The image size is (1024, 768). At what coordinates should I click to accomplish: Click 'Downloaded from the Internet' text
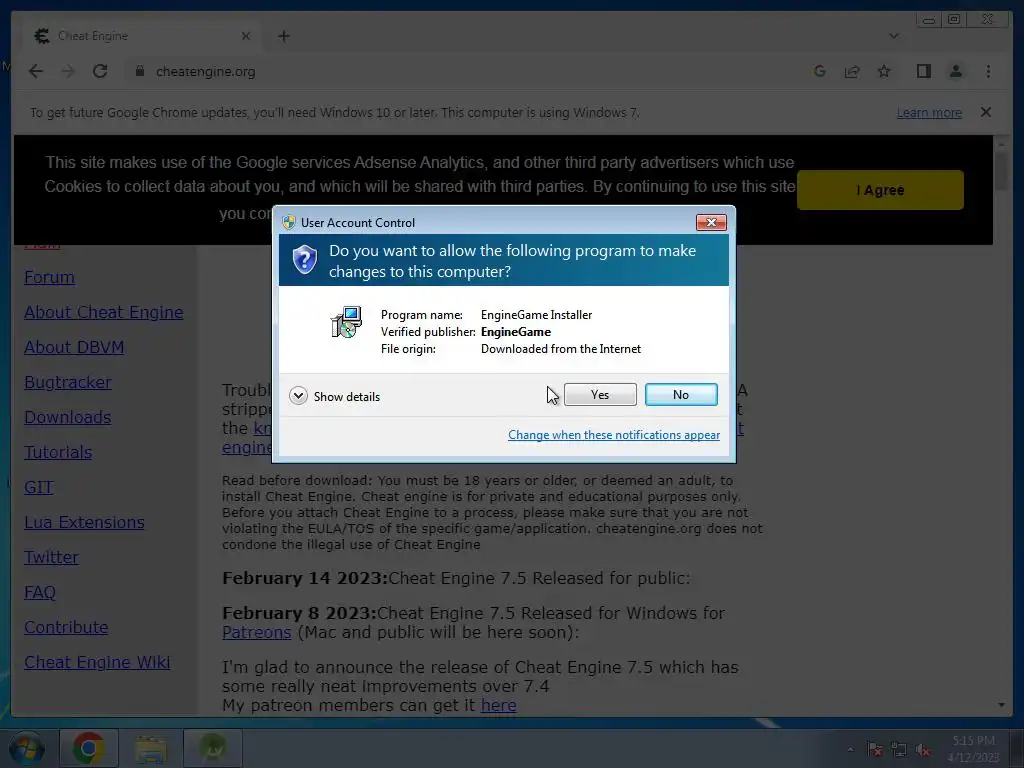[561, 349]
